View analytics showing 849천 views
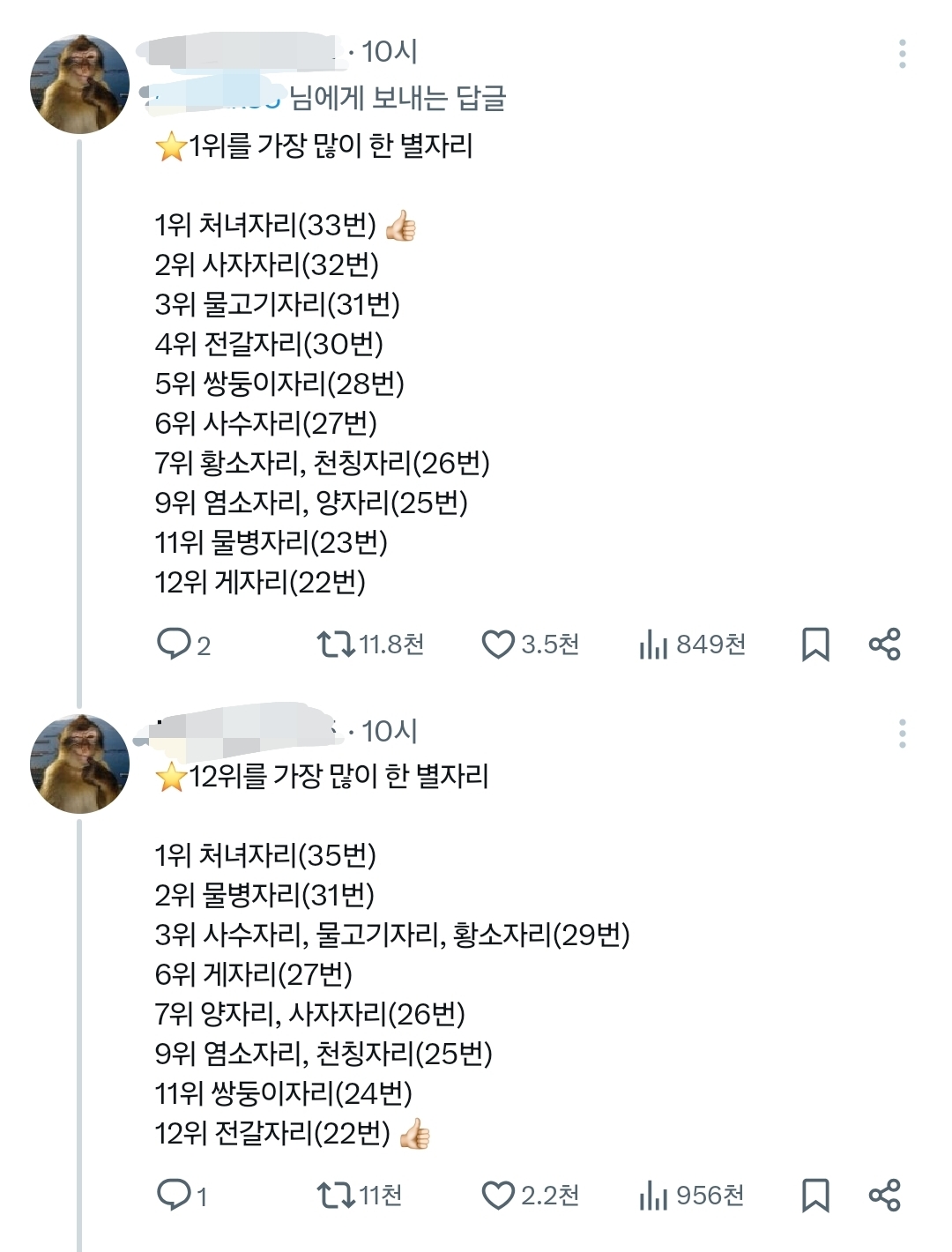The image size is (952, 1252). 653,645
